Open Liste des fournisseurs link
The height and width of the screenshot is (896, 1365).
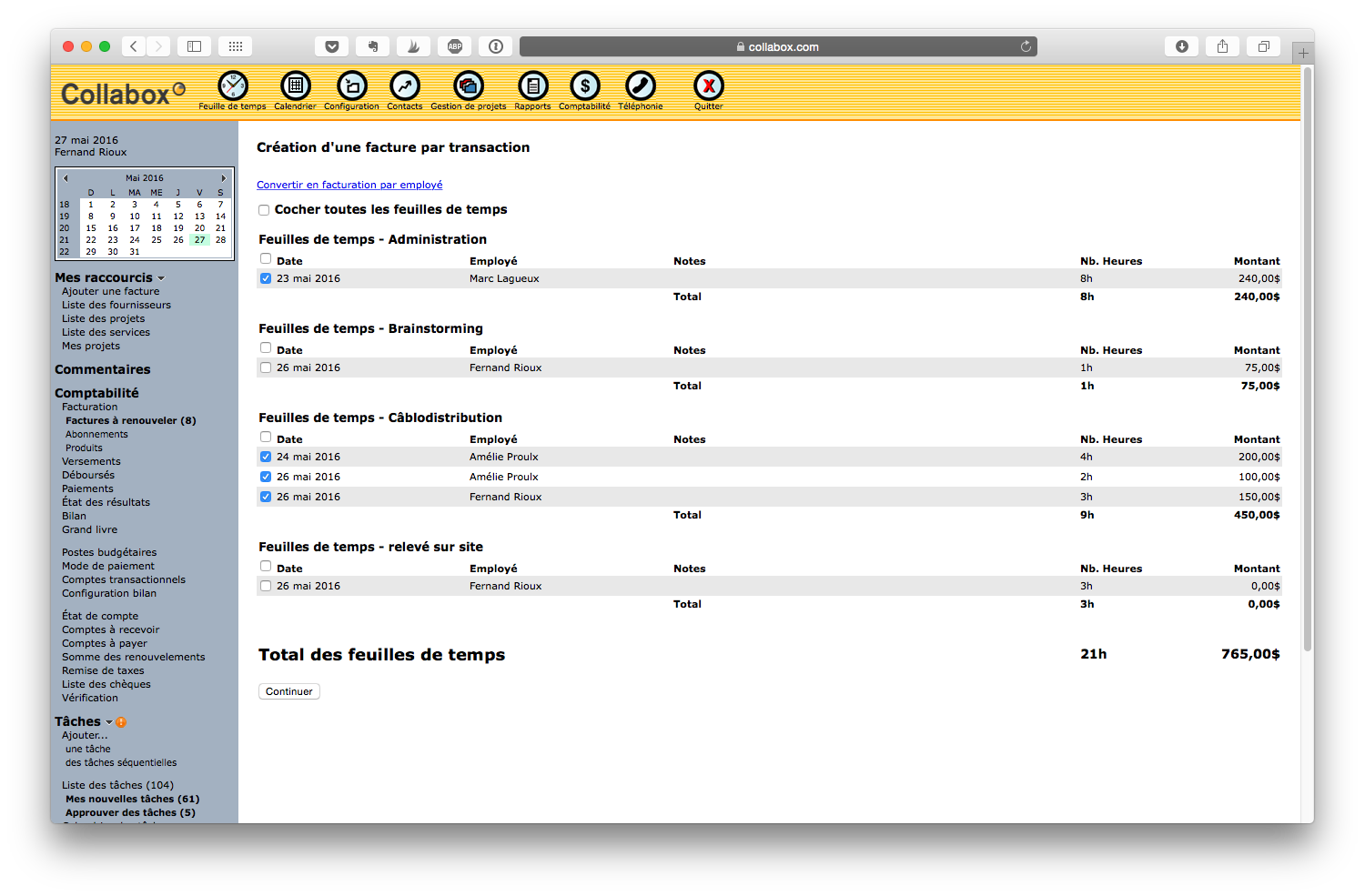pyautogui.click(x=116, y=305)
